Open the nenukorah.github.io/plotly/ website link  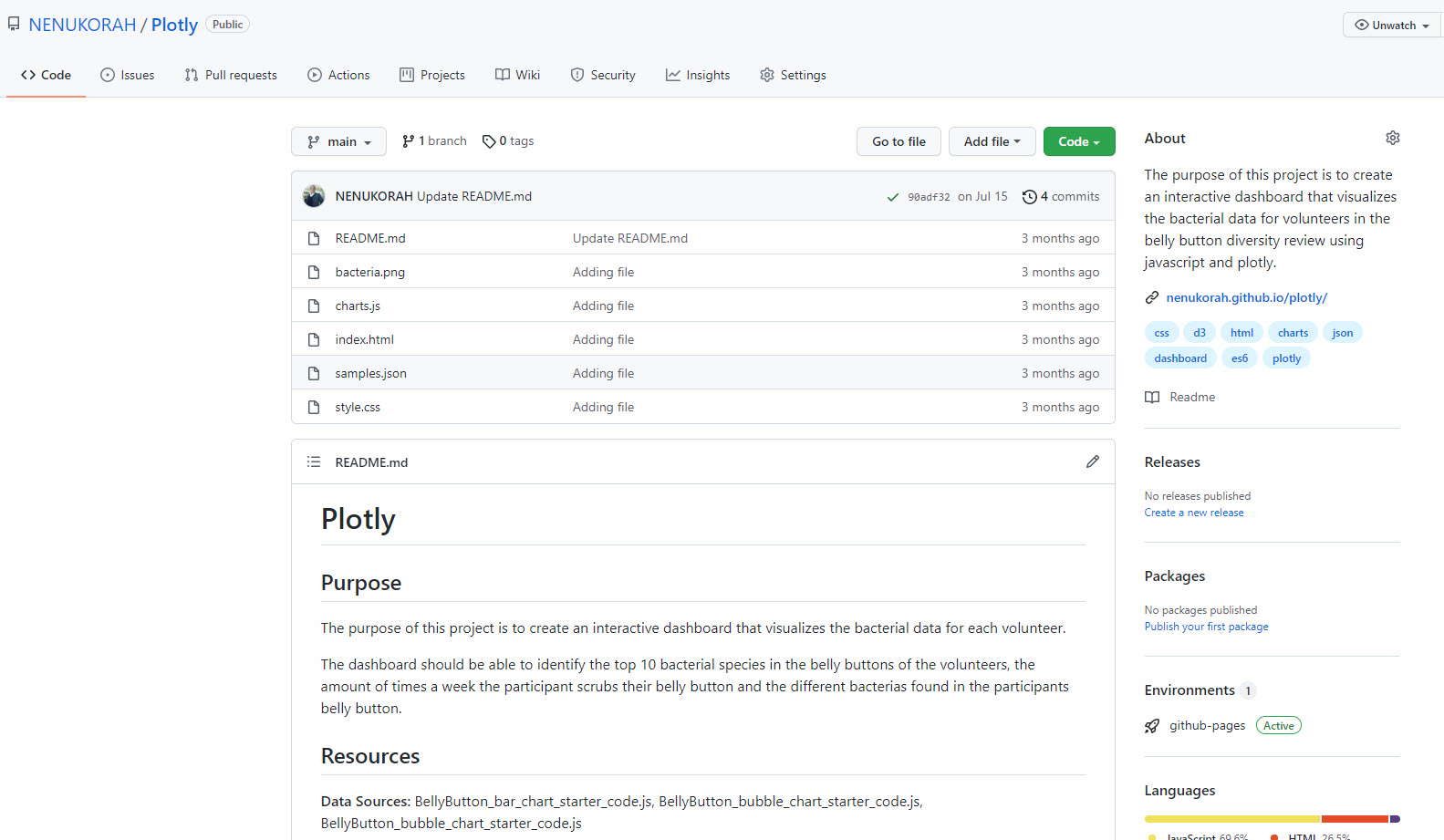click(x=1246, y=297)
